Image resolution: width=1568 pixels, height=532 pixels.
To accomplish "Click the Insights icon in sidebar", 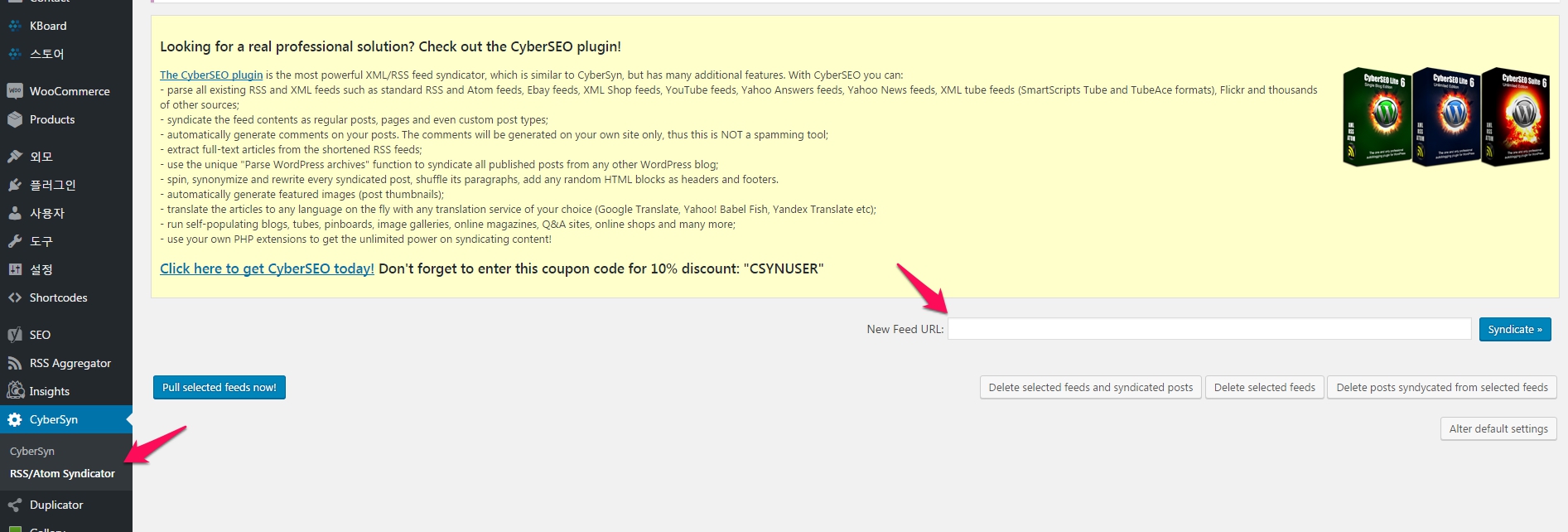I will click(15, 390).
